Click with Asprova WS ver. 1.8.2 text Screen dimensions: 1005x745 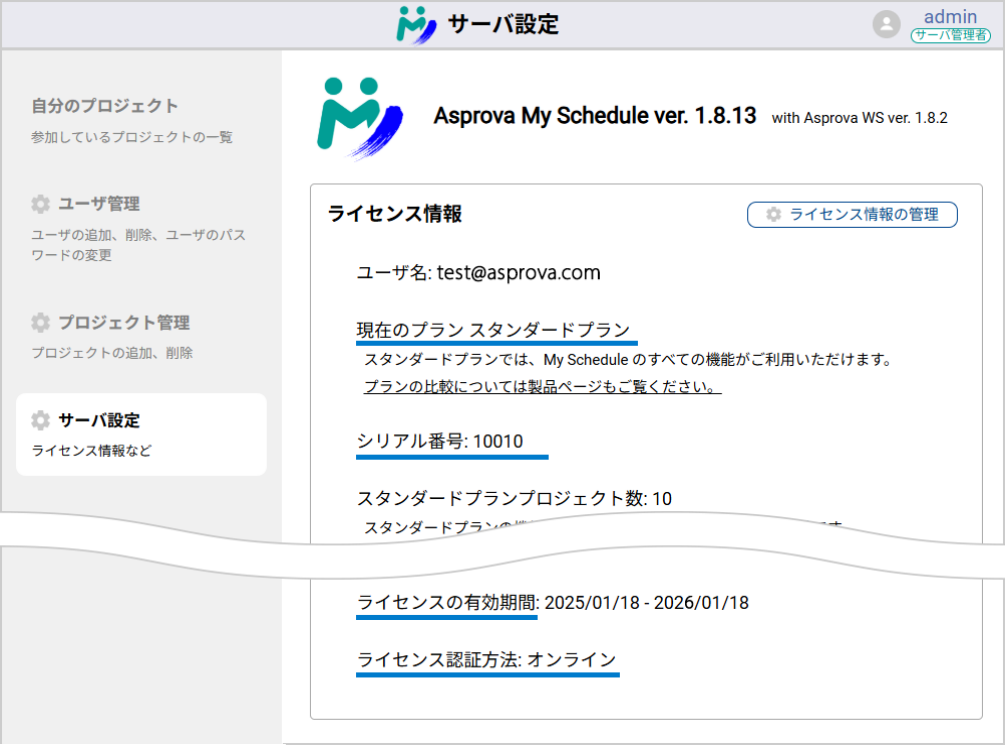(x=860, y=118)
